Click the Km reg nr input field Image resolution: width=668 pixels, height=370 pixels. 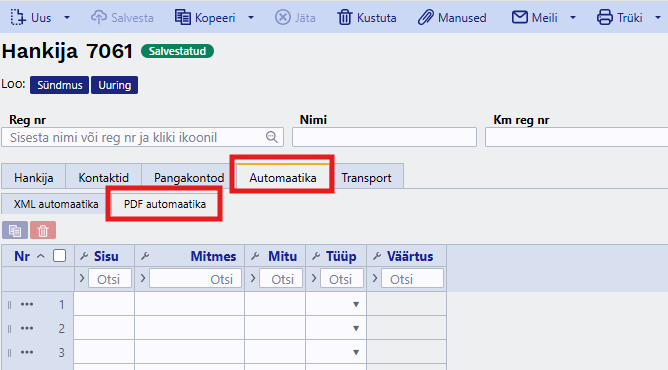coord(576,137)
